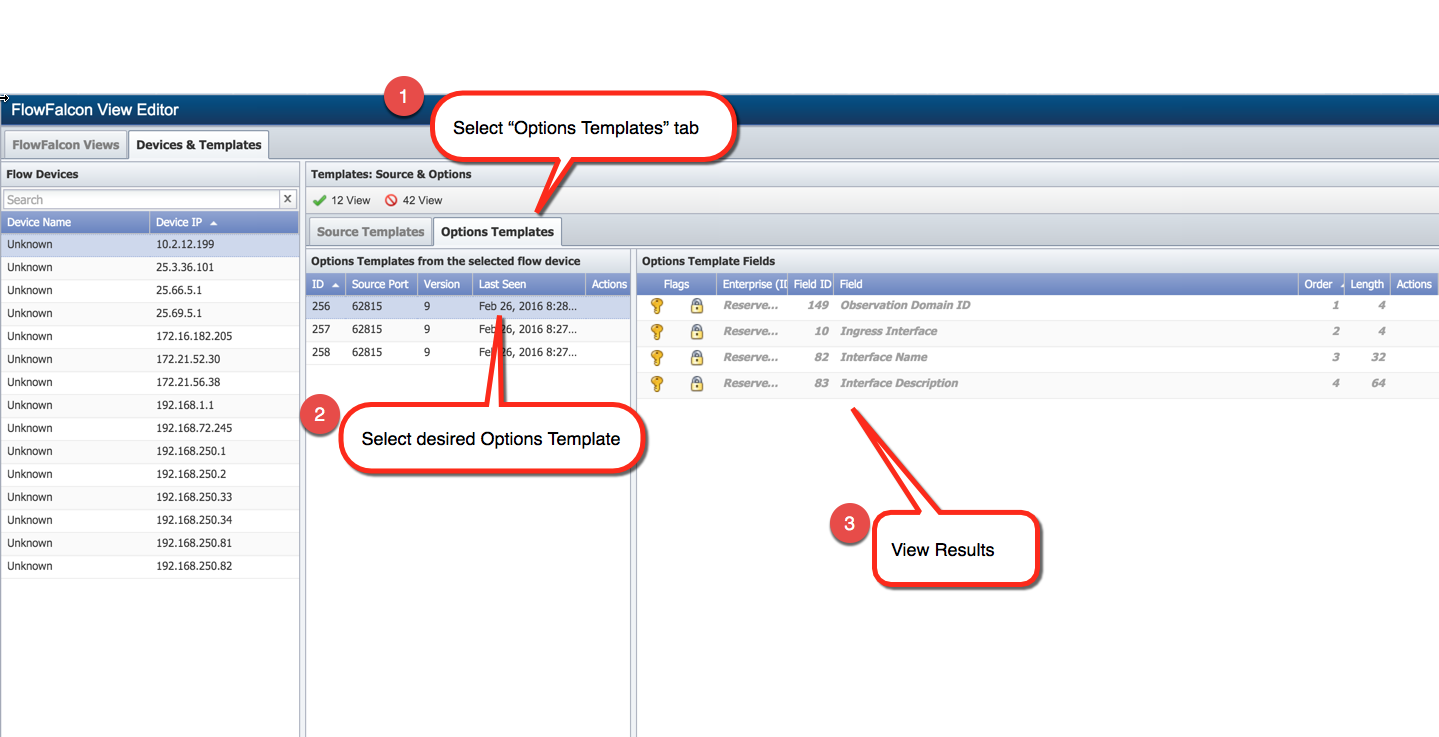Clear the device search with the X button

point(288,199)
